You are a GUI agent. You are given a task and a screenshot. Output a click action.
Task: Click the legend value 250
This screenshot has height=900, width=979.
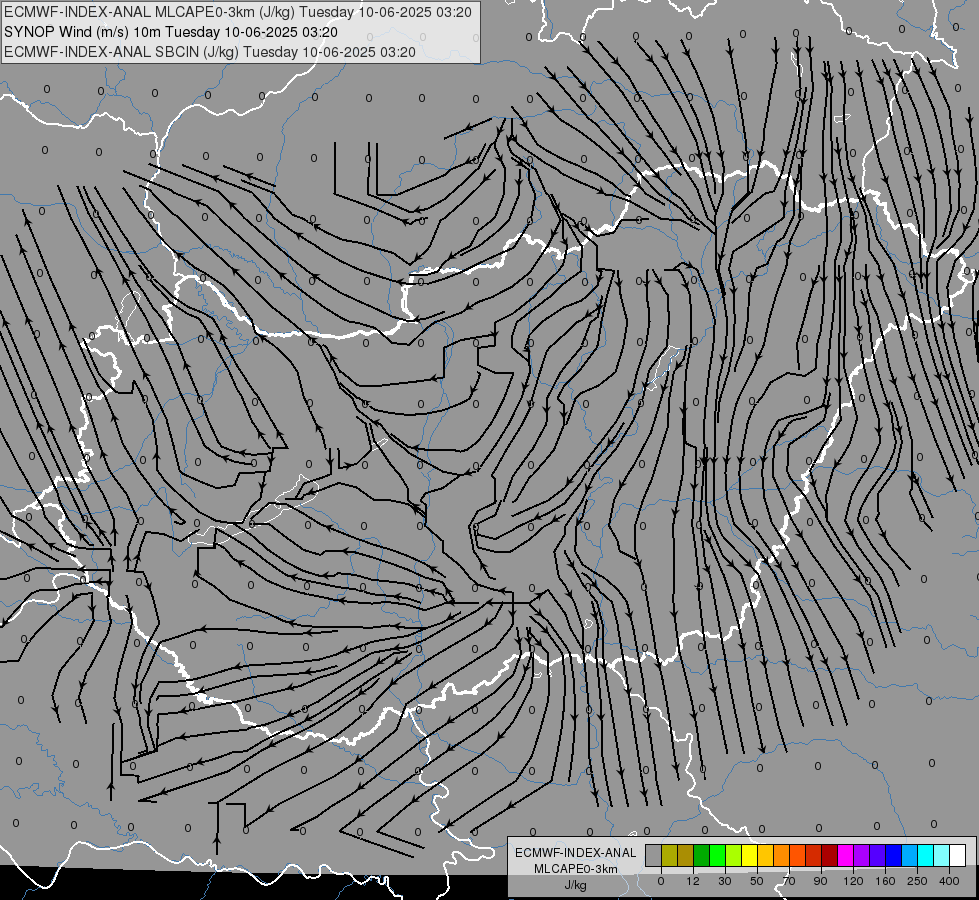[x=917, y=881]
